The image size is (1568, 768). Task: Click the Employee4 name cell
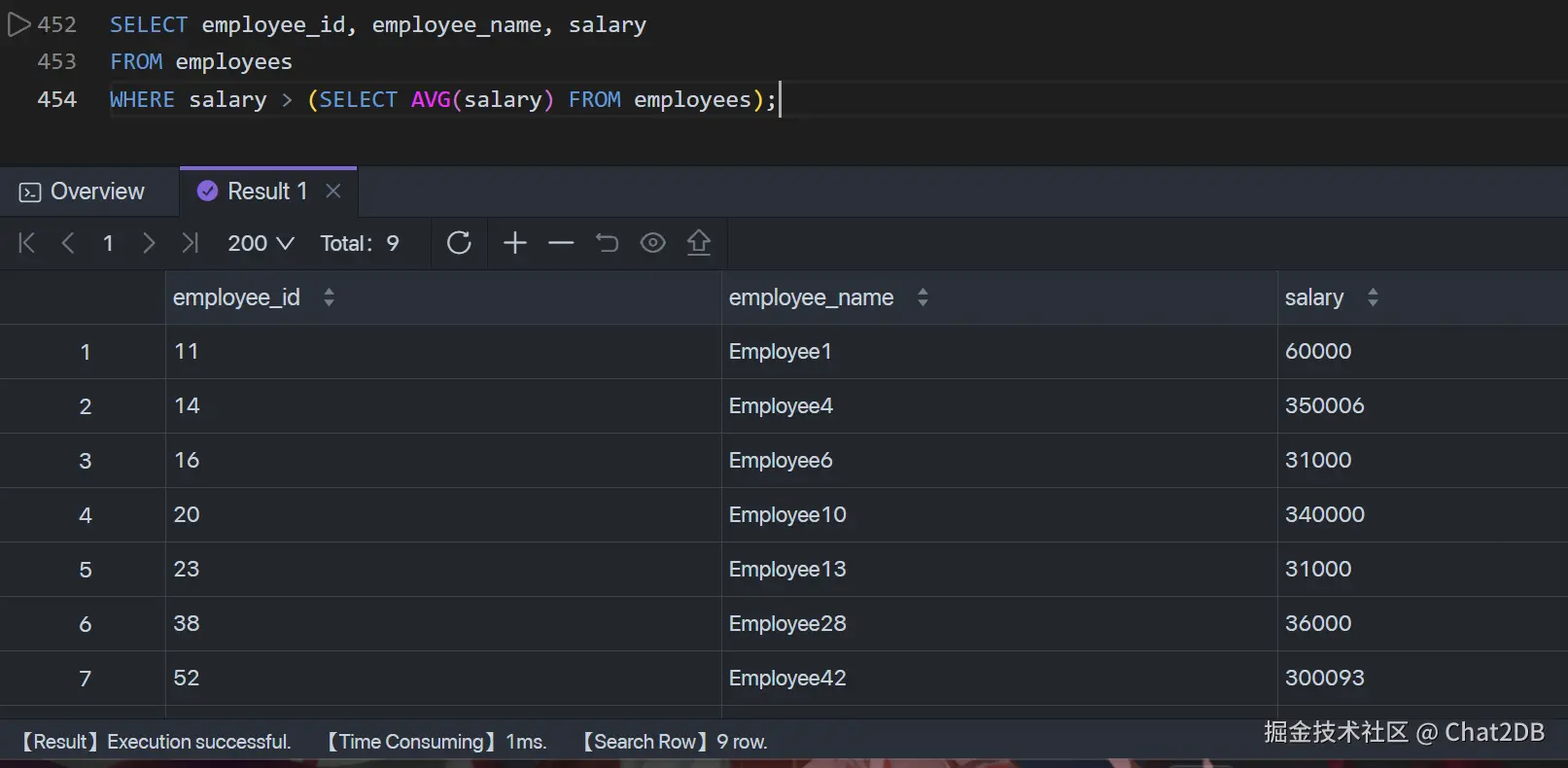tap(999, 405)
